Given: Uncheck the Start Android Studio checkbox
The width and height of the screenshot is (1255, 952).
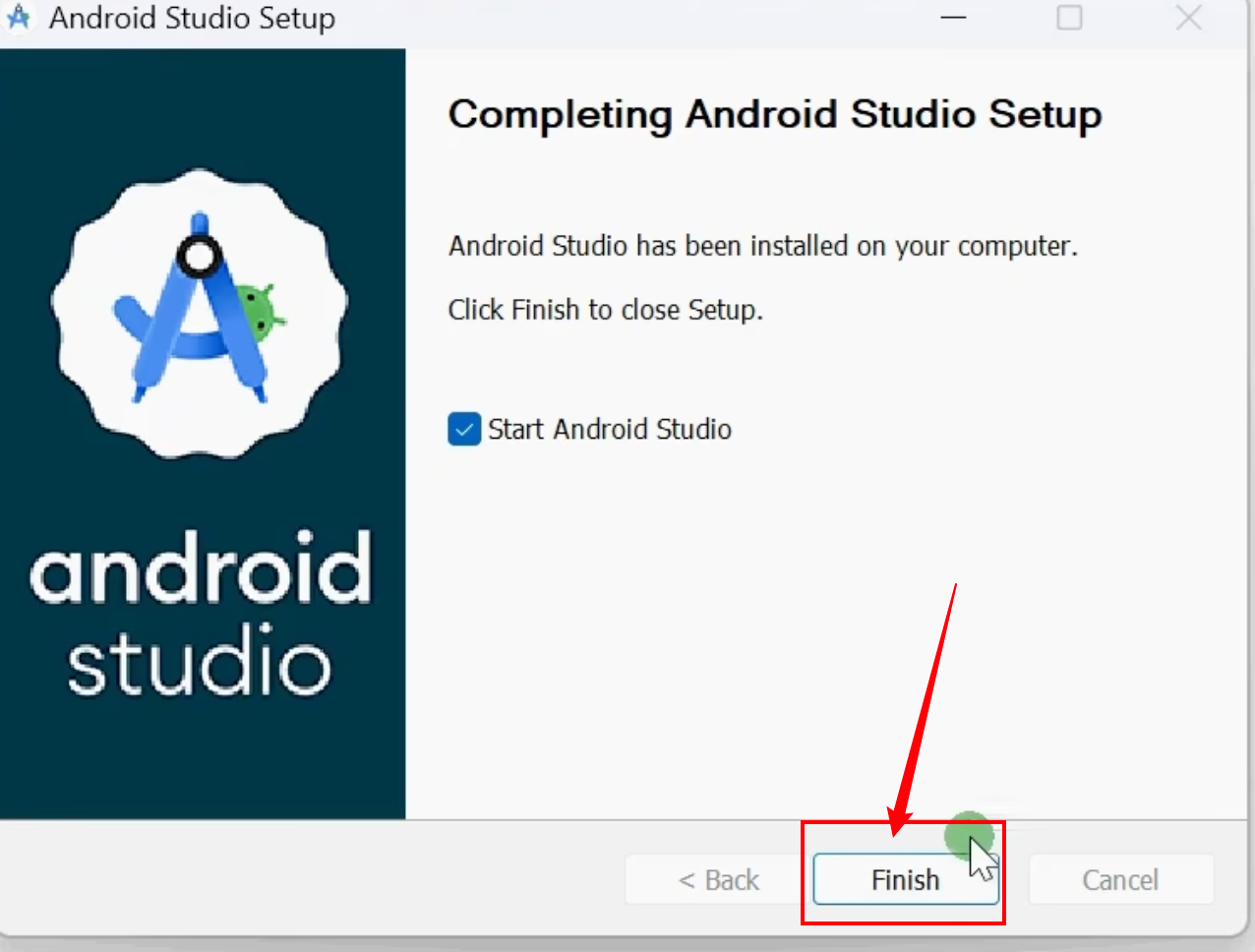Looking at the screenshot, I should [464, 430].
